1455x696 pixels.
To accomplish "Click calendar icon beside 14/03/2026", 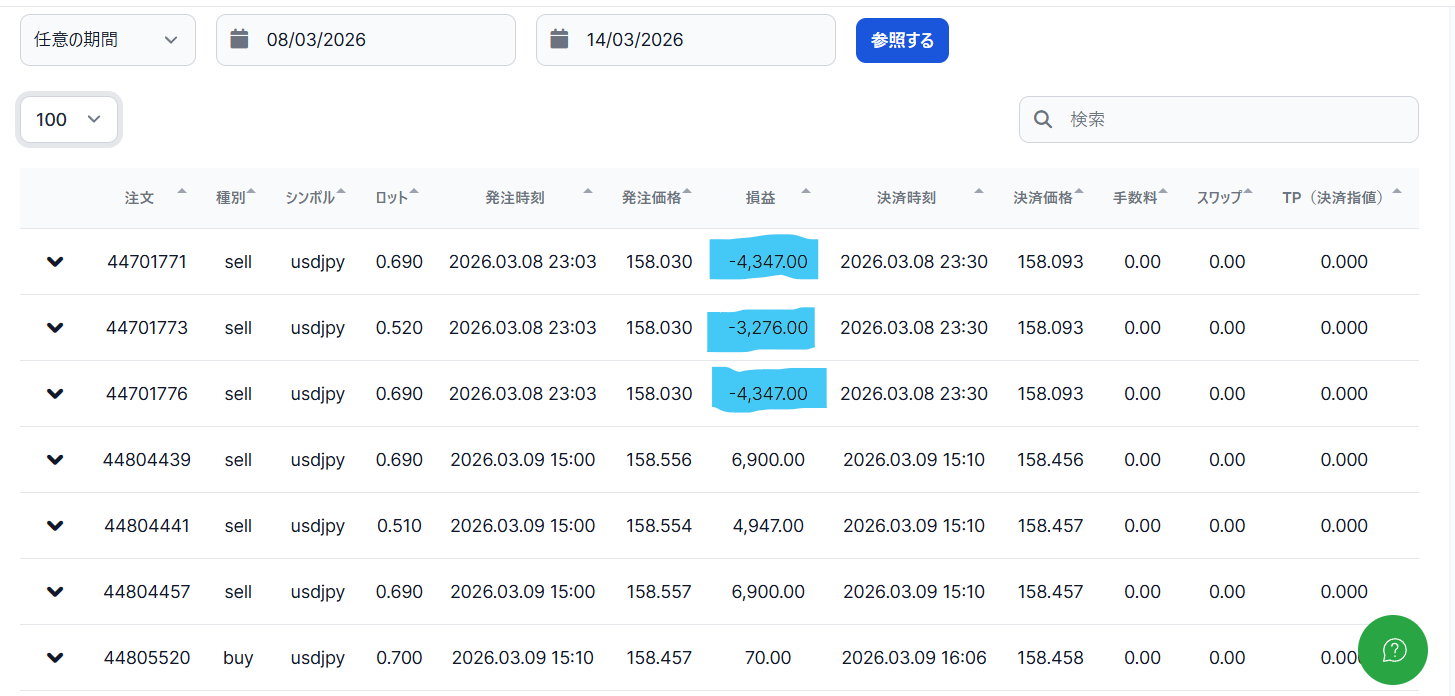I will (x=559, y=39).
